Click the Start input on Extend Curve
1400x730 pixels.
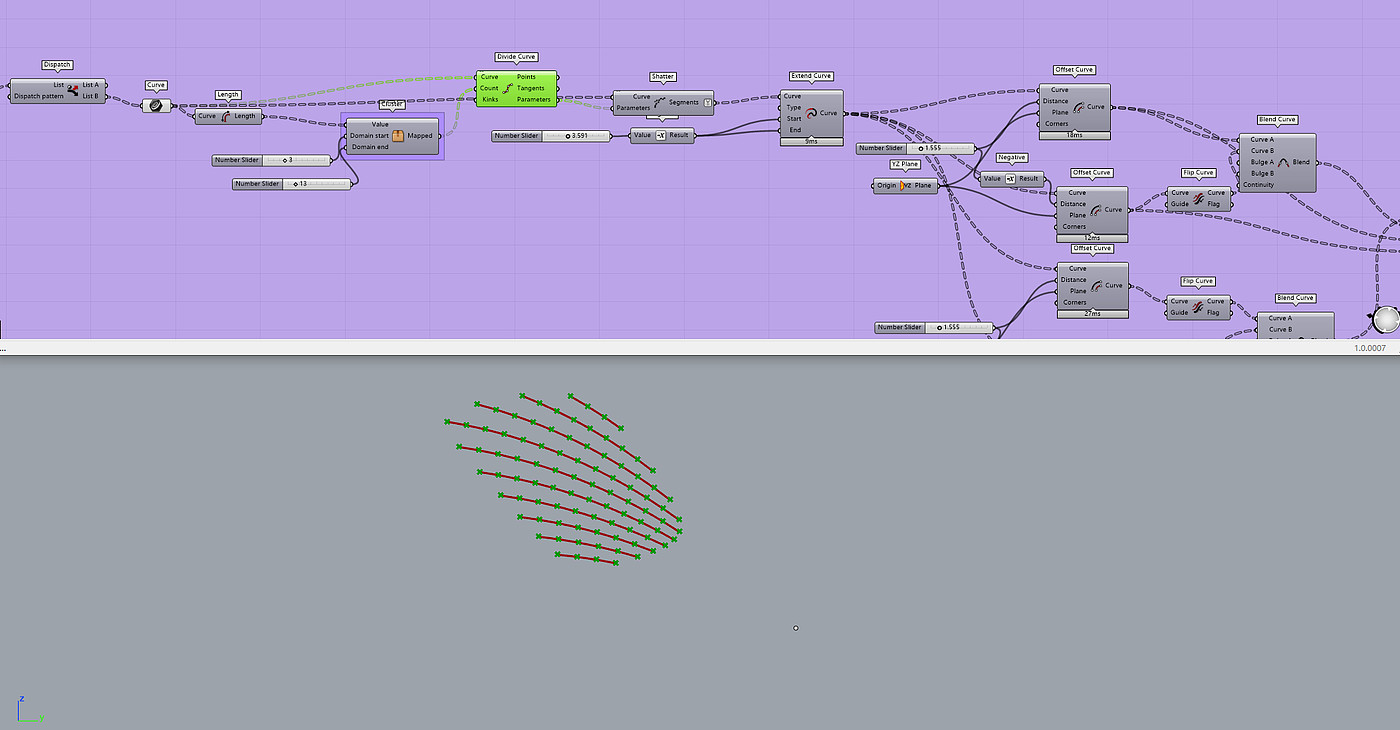794,119
